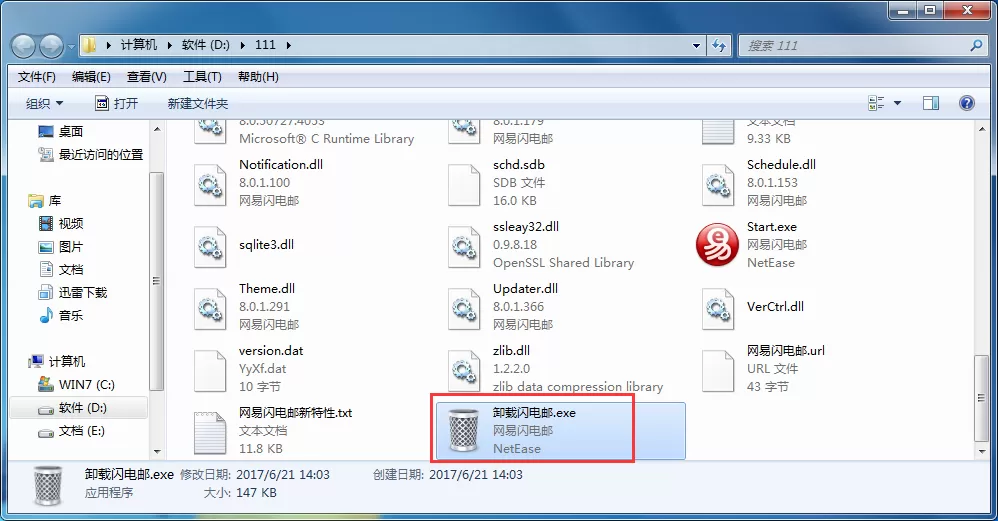Click the file list vertical scrollbar thumb
The image size is (998, 521).
(x=981, y=398)
